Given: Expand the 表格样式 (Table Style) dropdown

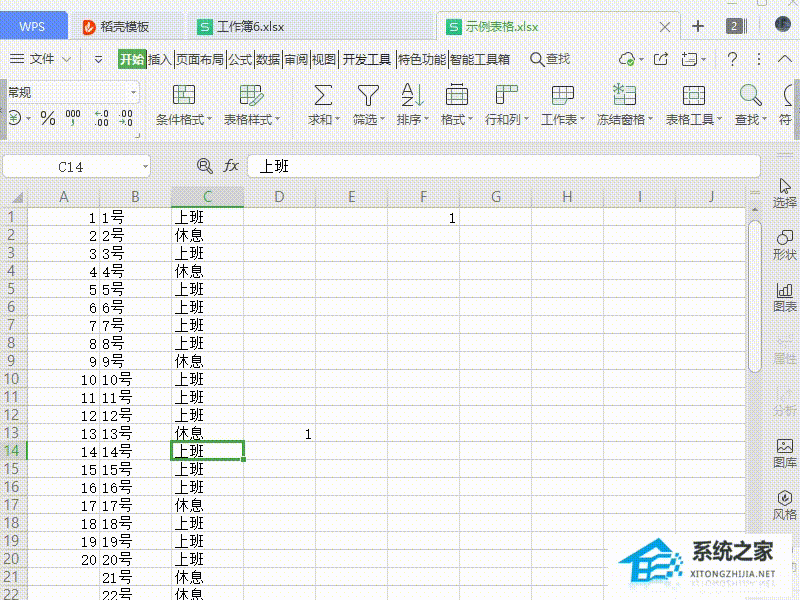Looking at the screenshot, I should (x=250, y=105).
